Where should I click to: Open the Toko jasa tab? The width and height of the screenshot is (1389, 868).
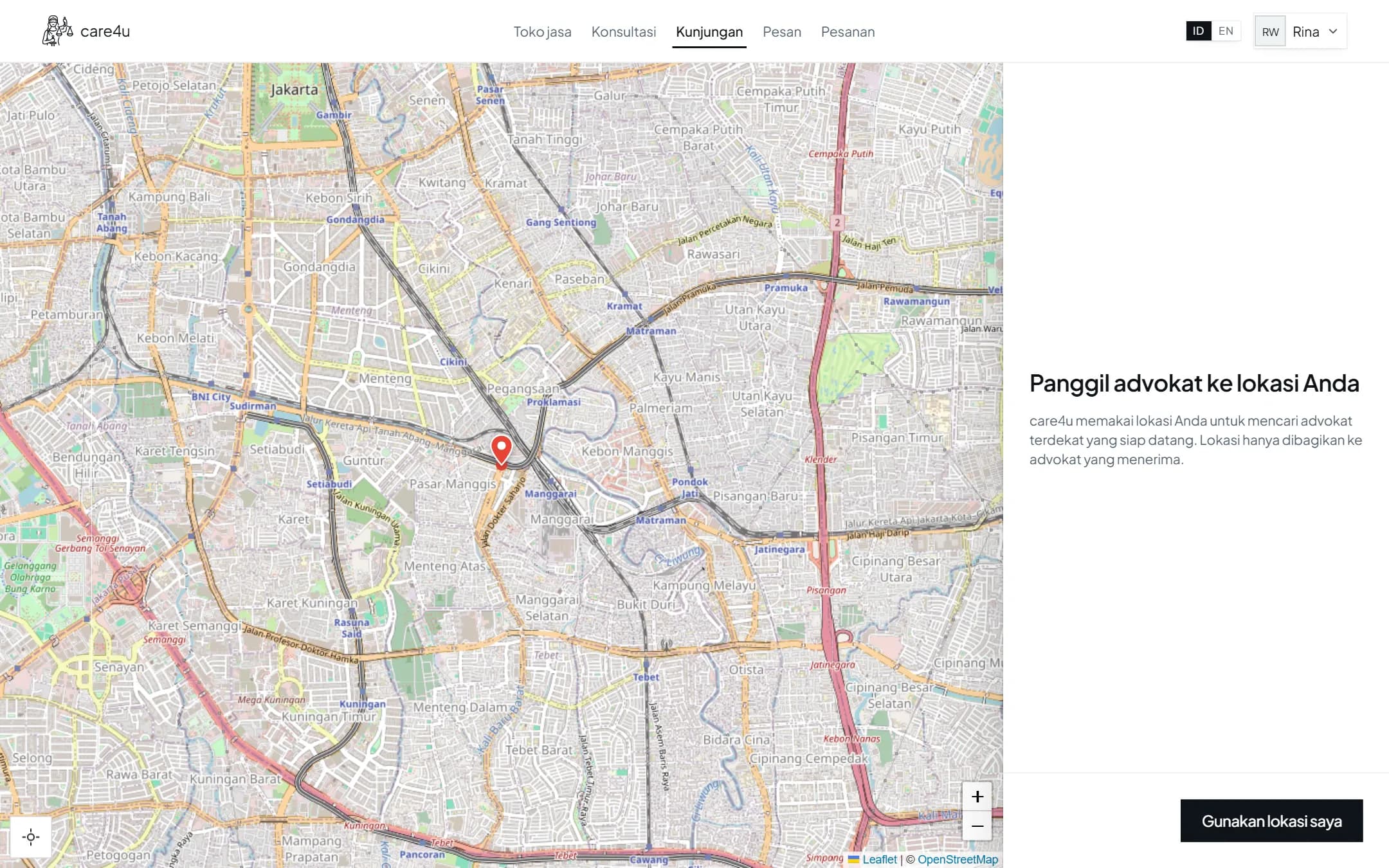(x=542, y=32)
